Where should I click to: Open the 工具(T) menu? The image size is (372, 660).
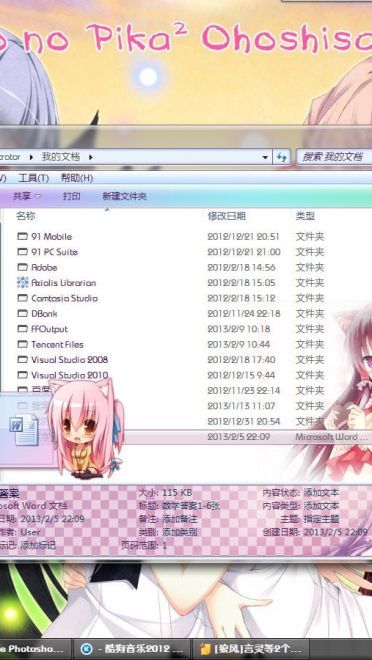coord(34,178)
